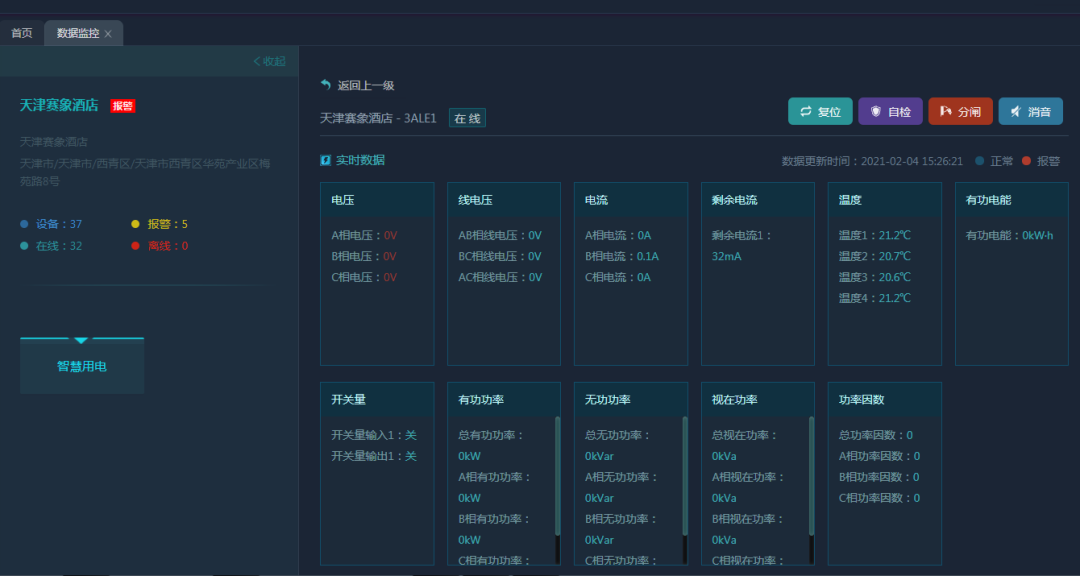Click the 设备：37 count in sidebar
The image size is (1080, 576).
pyautogui.click(x=58, y=224)
